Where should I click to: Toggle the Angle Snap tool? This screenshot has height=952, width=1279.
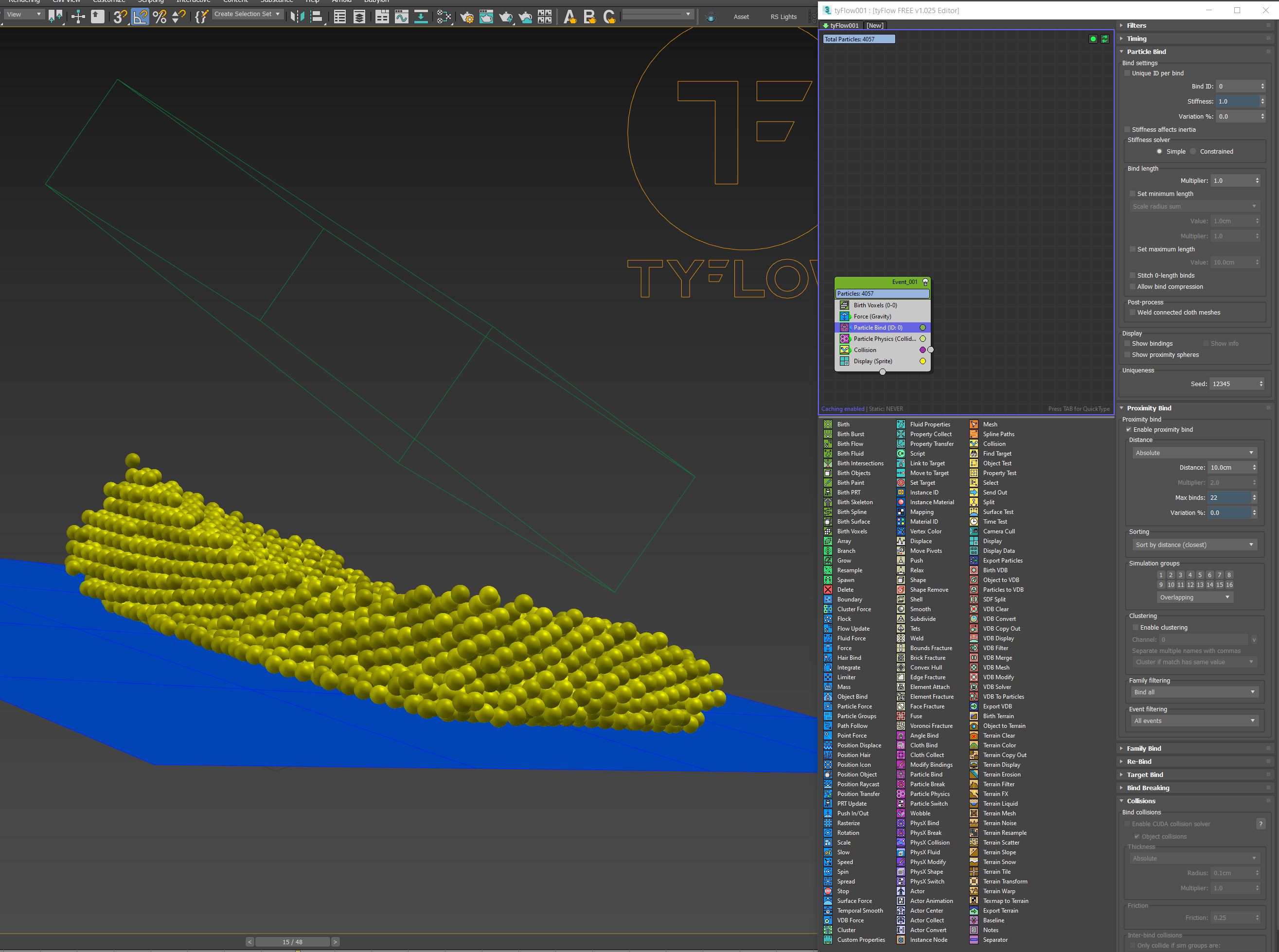[x=140, y=17]
